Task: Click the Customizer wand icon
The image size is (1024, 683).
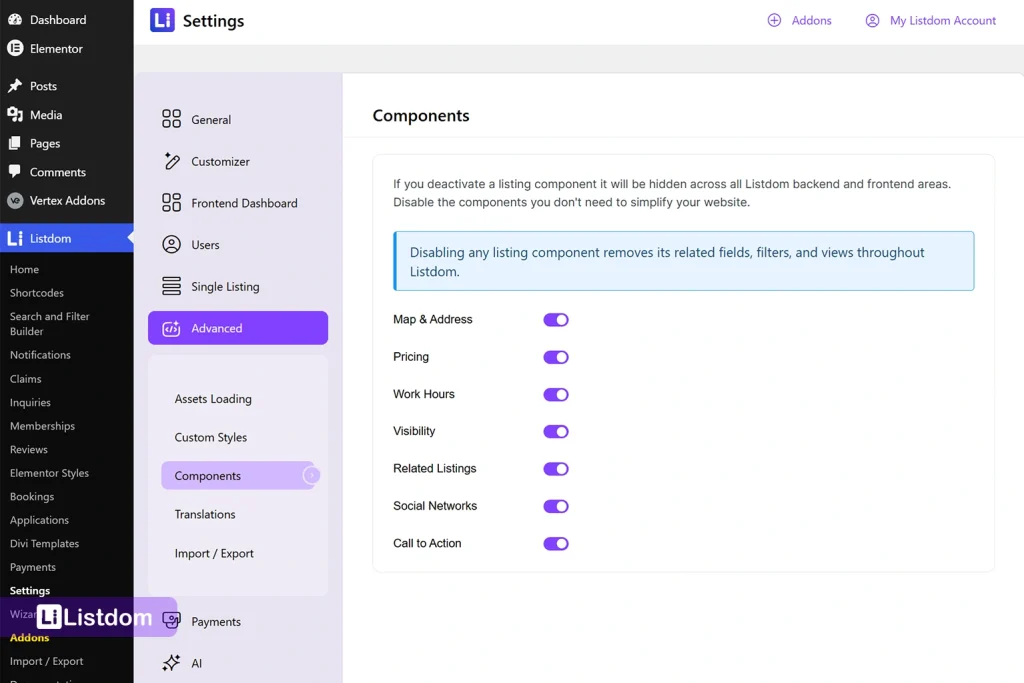Action: tap(171, 161)
